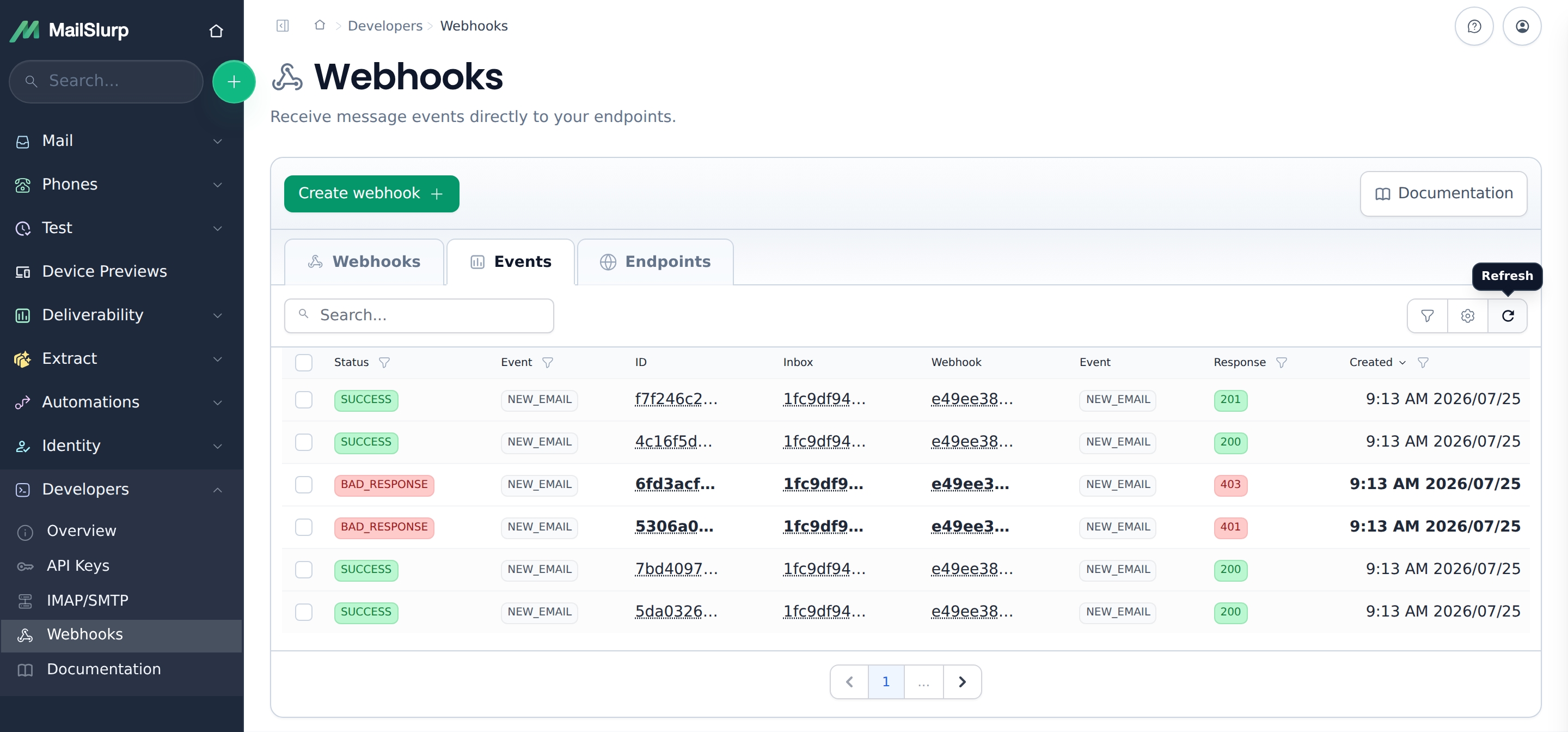
Task: Filter by Status column funnel icon
Action: (x=384, y=362)
